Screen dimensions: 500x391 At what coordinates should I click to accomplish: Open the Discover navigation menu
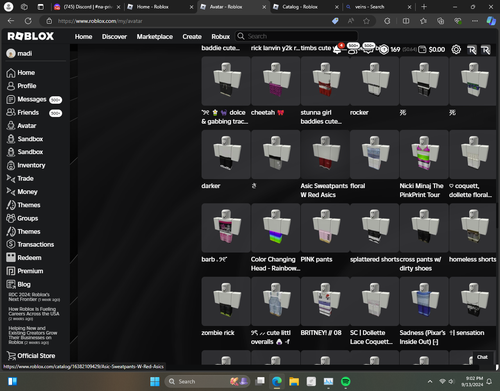point(114,37)
